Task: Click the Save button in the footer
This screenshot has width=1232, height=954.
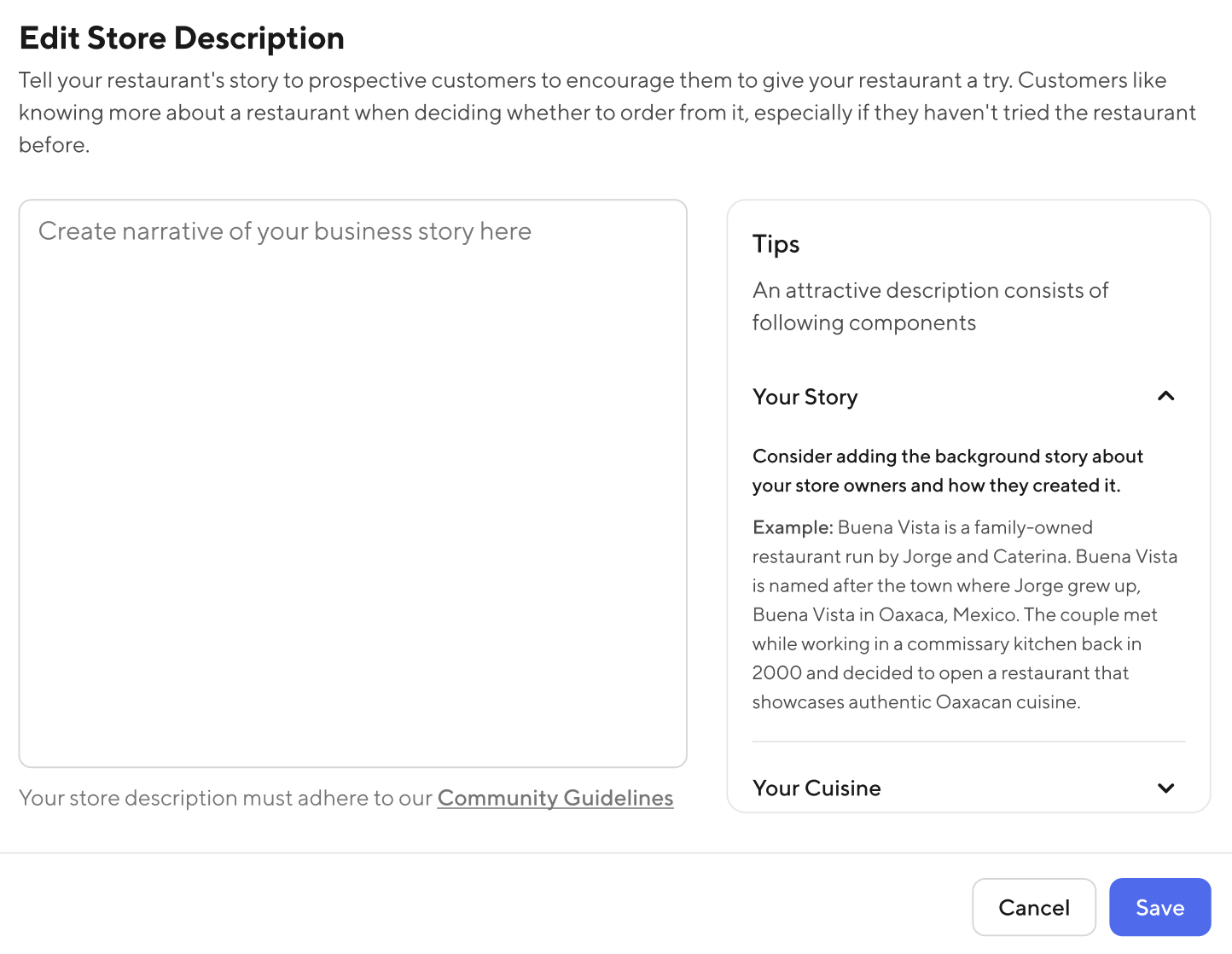Action: [x=1159, y=907]
